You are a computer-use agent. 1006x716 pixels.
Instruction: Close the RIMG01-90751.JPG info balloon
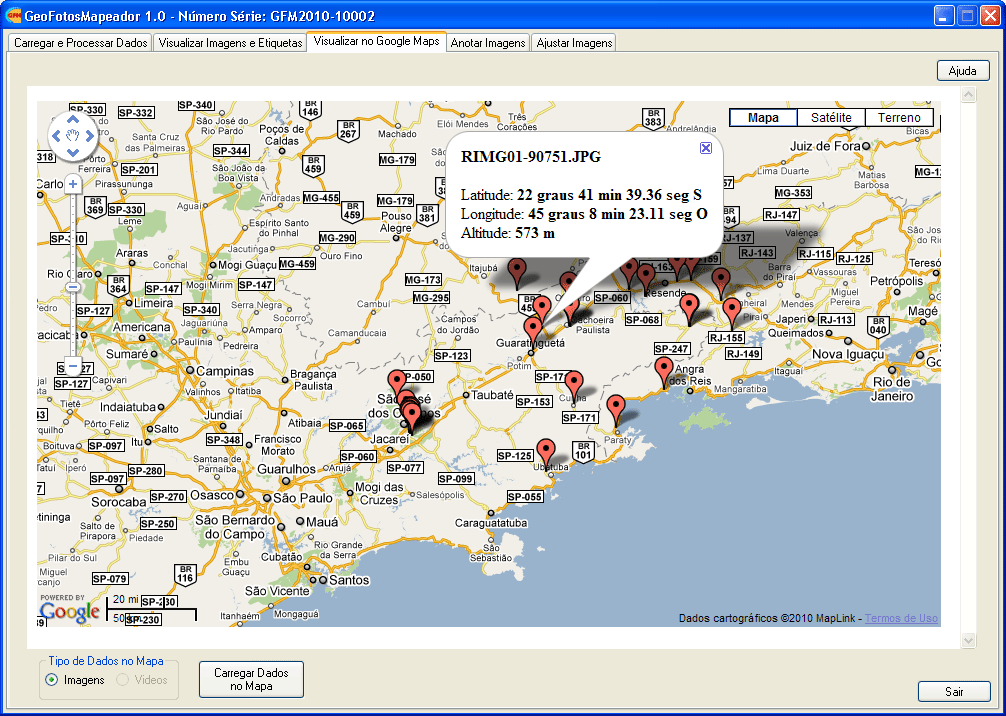click(x=706, y=148)
